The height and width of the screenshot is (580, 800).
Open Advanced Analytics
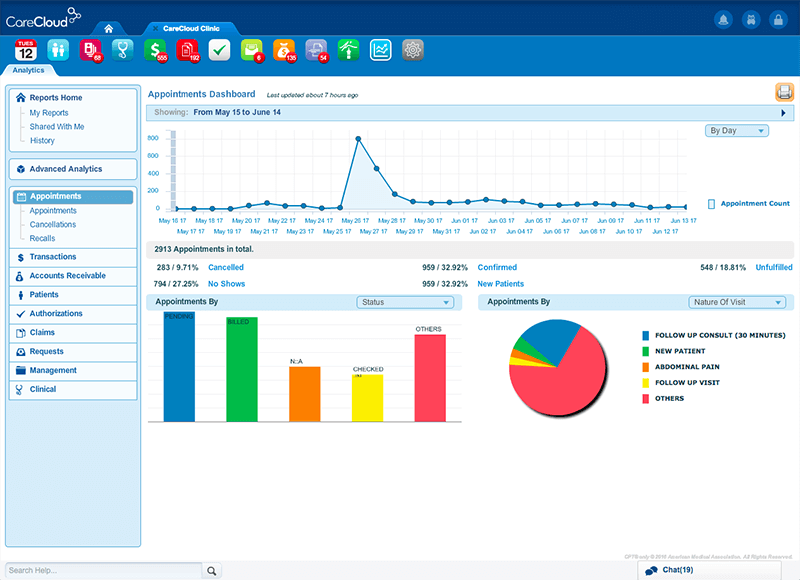pos(73,169)
